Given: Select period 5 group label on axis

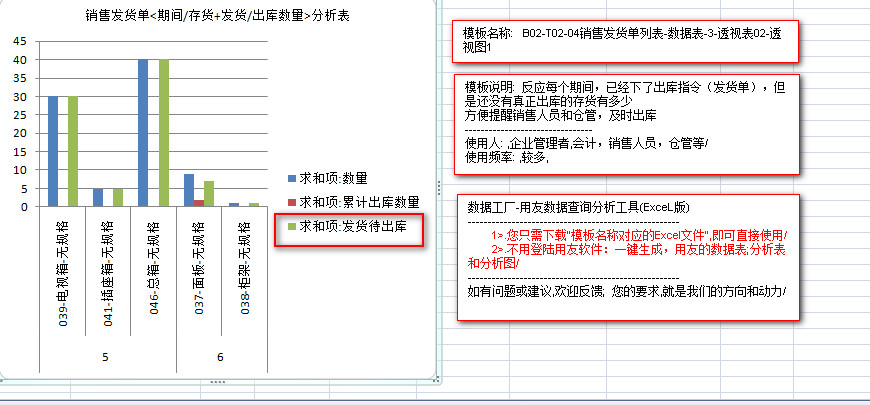Looking at the screenshot, I should point(107,356).
